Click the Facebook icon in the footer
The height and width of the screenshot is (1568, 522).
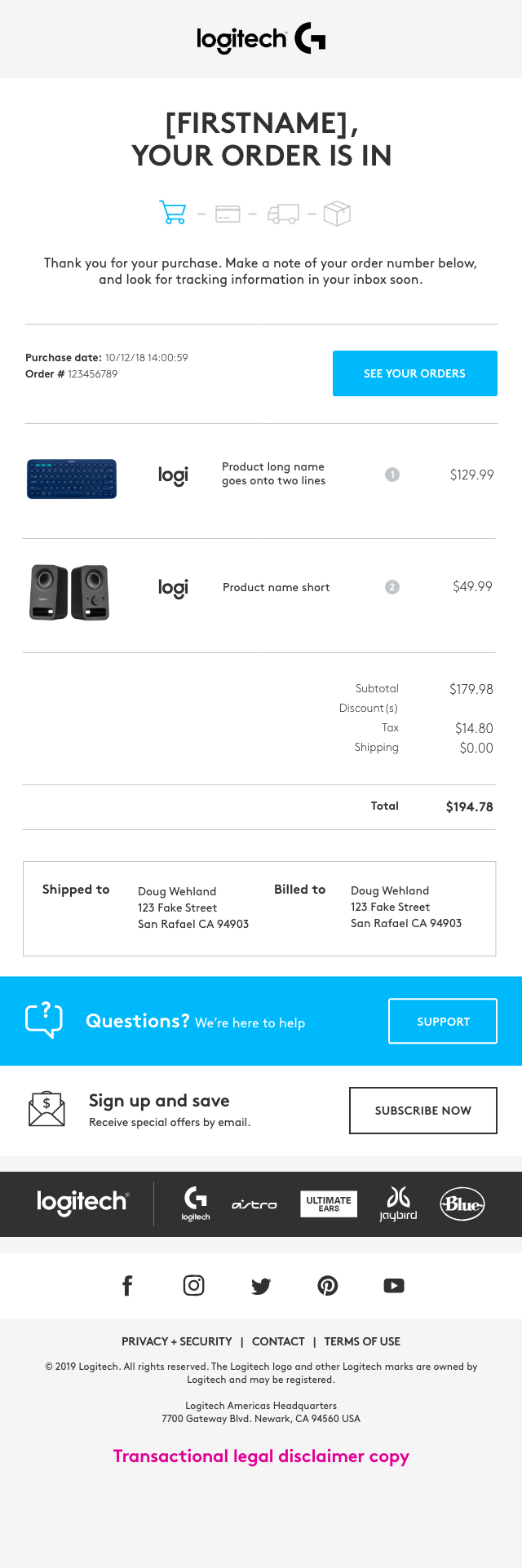[x=127, y=1286]
